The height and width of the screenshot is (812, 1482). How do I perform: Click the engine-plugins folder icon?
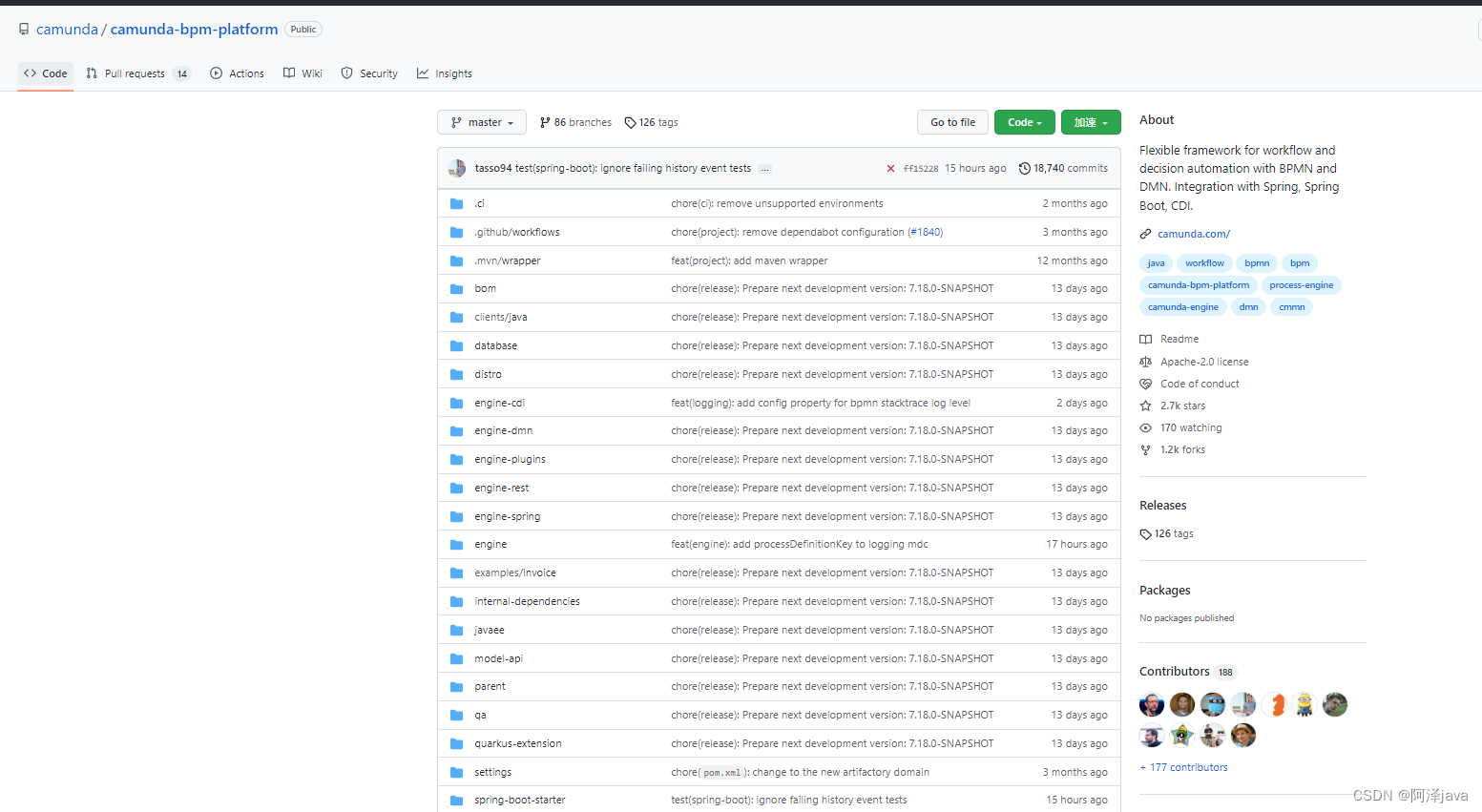[x=456, y=459]
